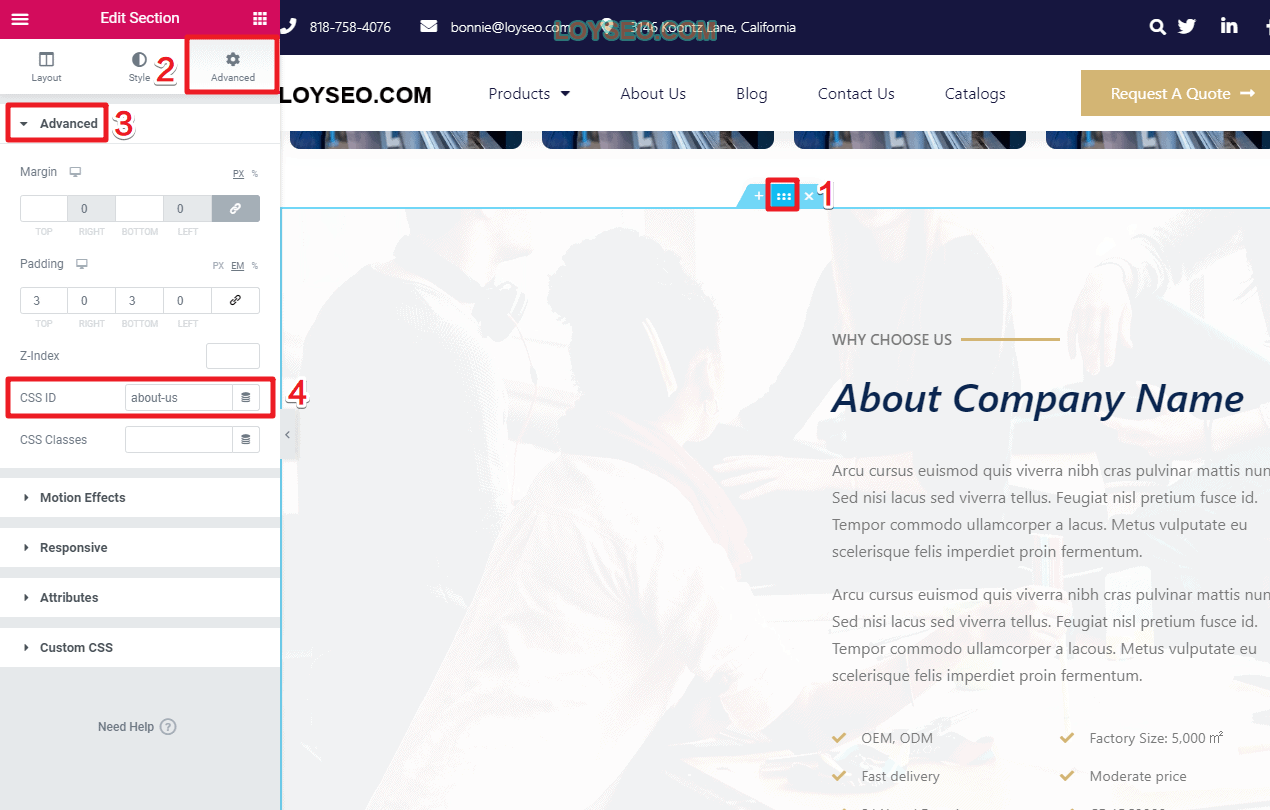This screenshot has height=810, width=1270.
Task: Open the LinkedIn social icon
Action: [1229, 26]
